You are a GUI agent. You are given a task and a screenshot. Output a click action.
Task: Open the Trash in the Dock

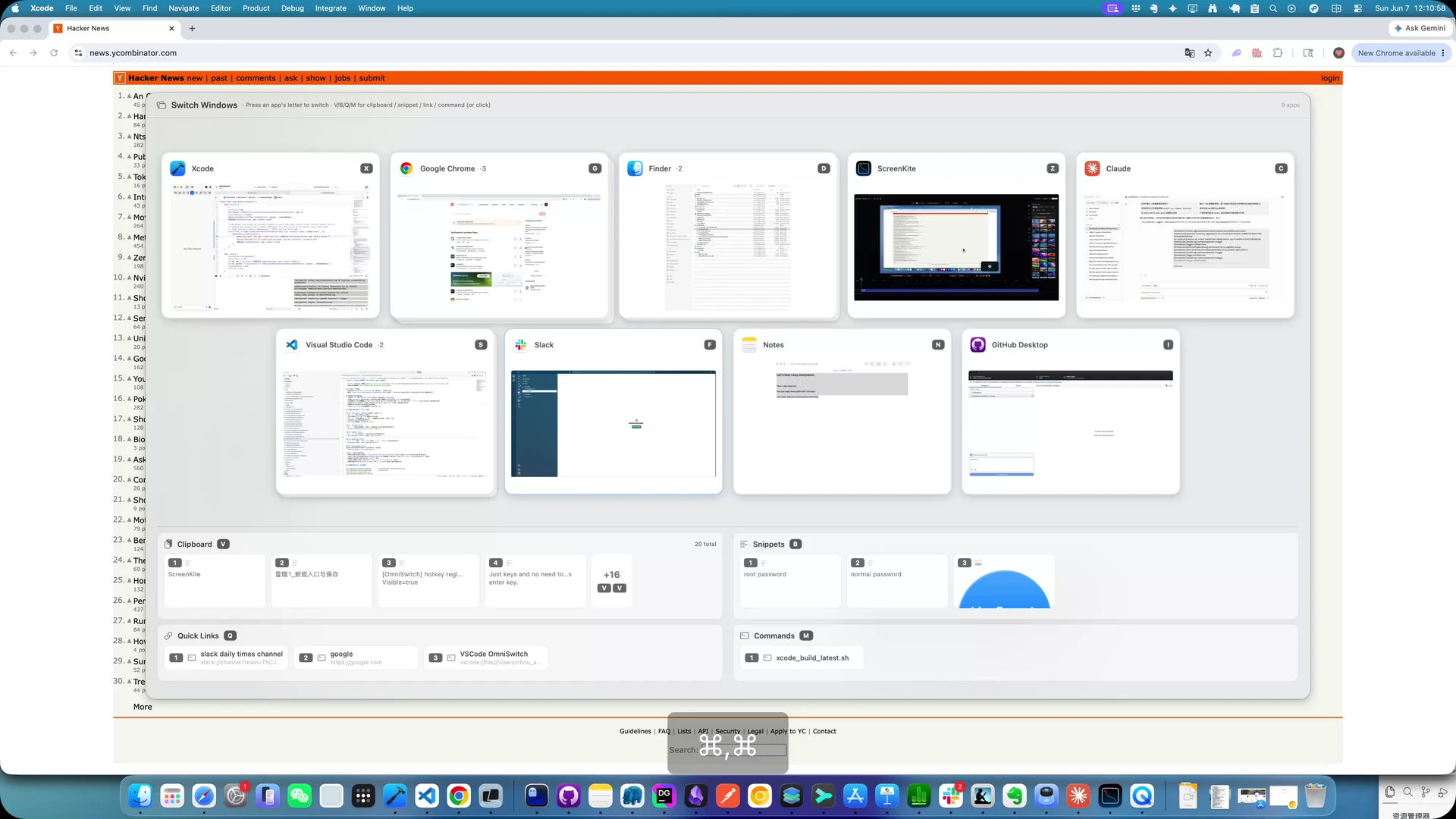pos(1316,795)
